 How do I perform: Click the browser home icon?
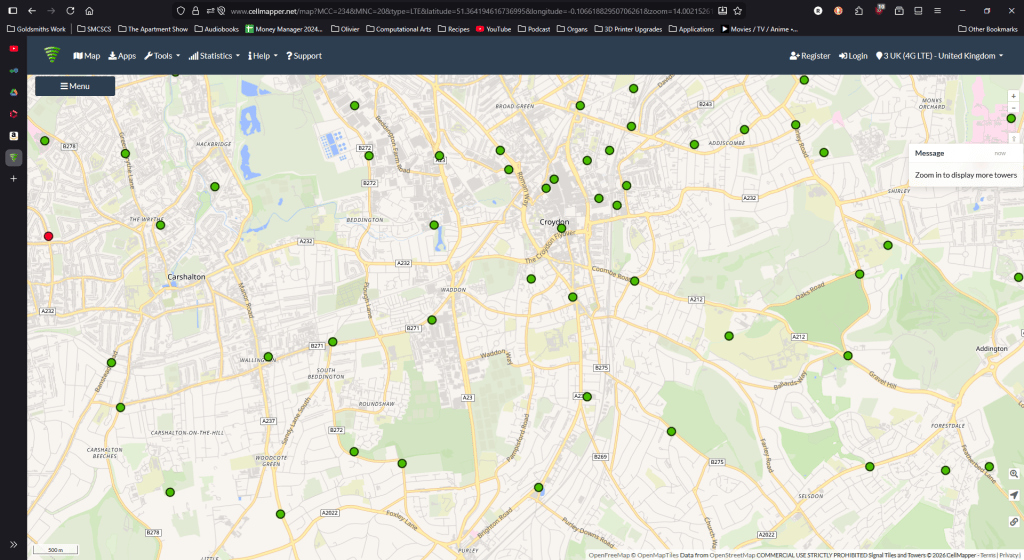coord(89,11)
